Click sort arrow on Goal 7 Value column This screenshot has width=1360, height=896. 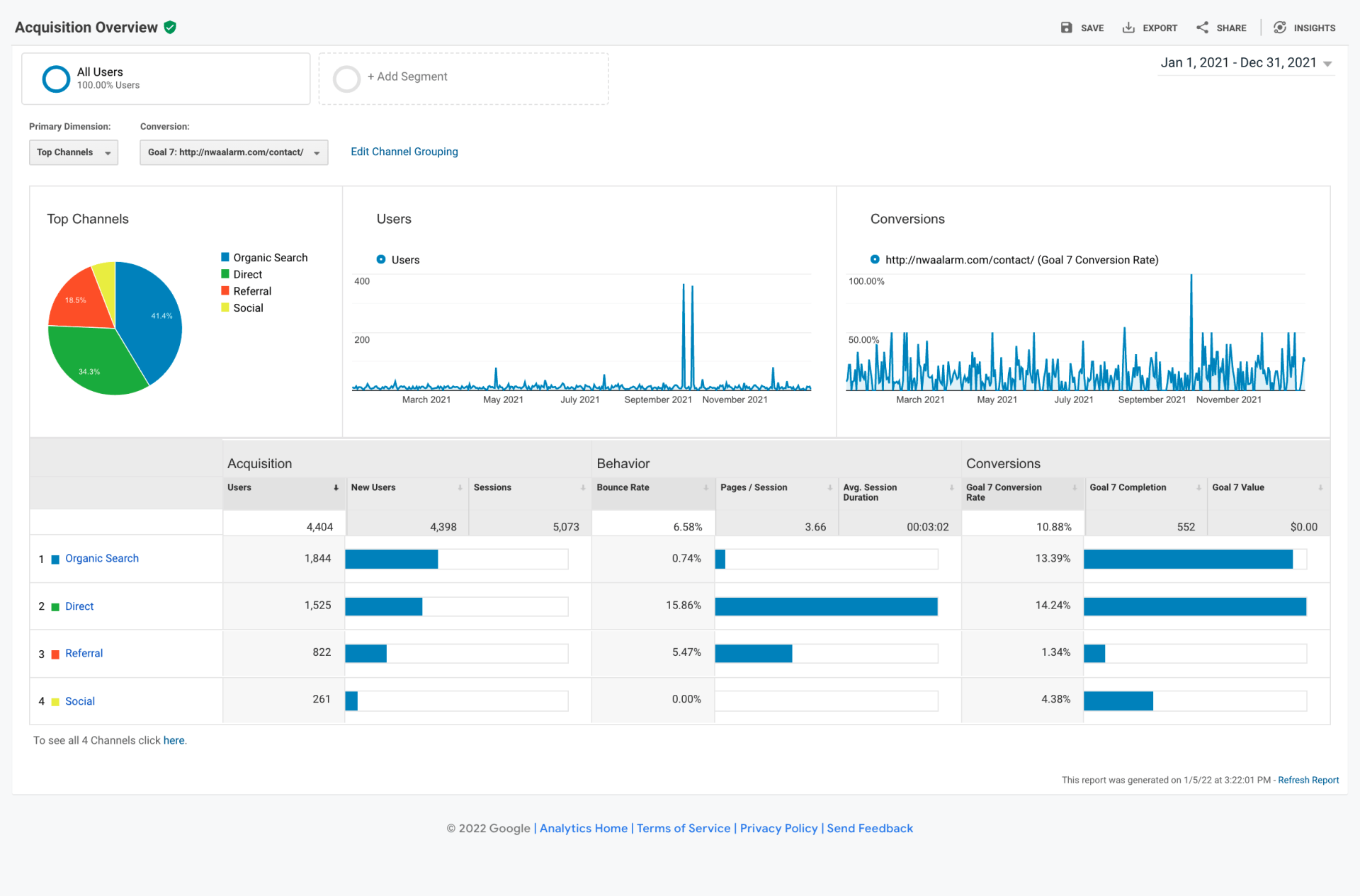(x=1320, y=488)
